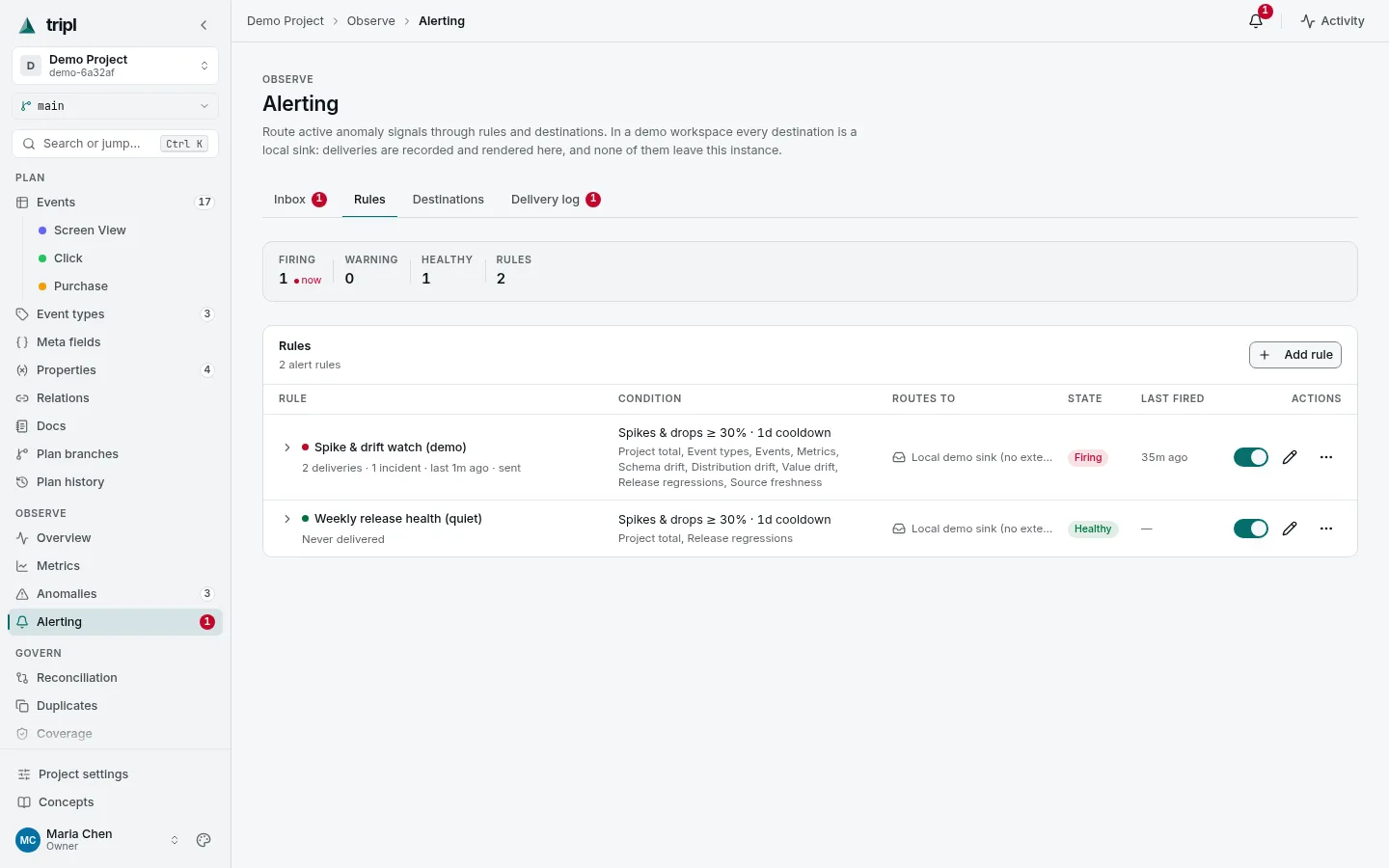The height and width of the screenshot is (868, 1389).
Task: Click the FIRING count stat
Action: (x=300, y=271)
